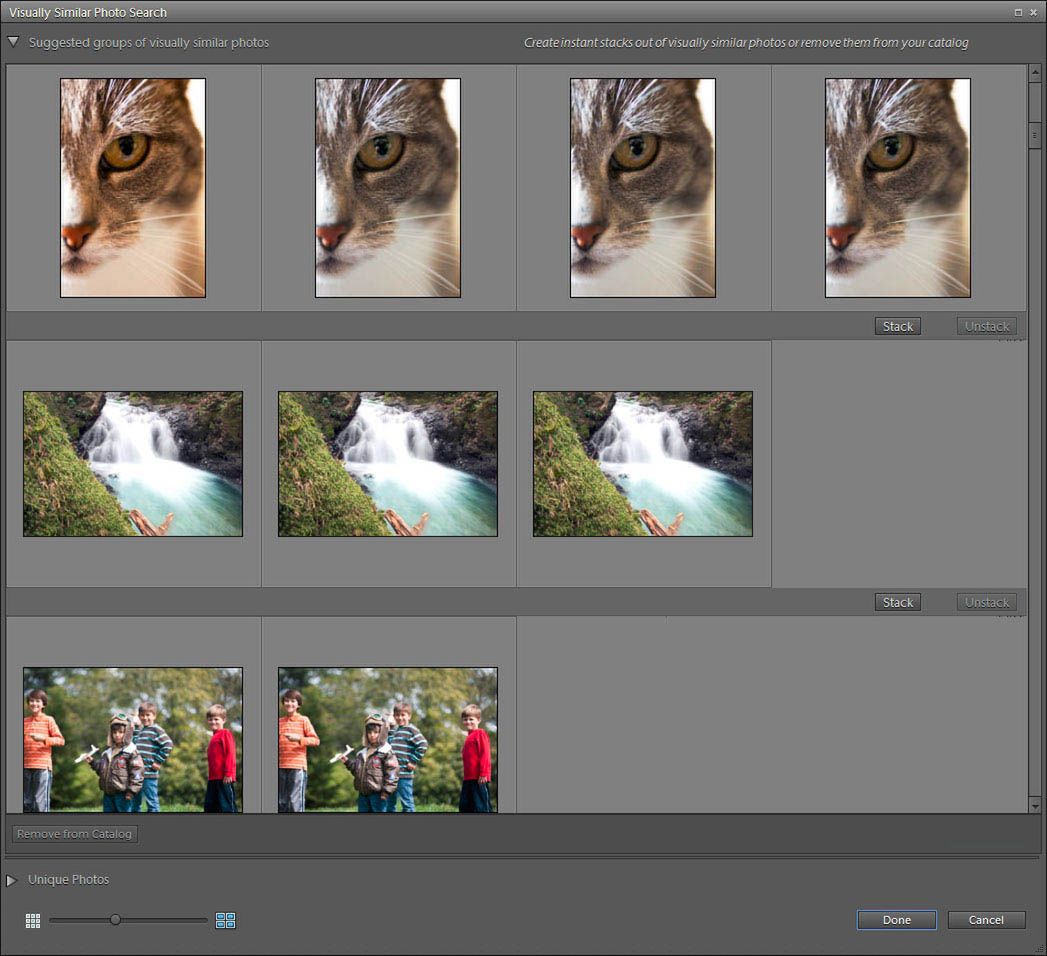Click the Unique Photos label

[x=68, y=880]
